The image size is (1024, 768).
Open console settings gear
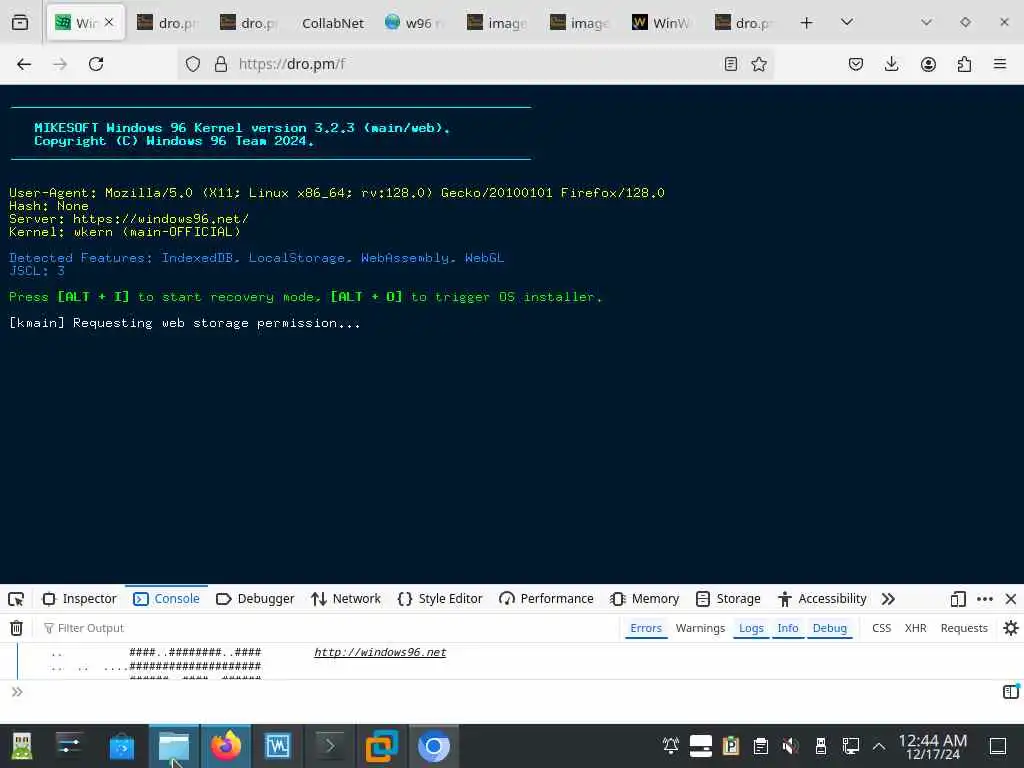point(1011,628)
